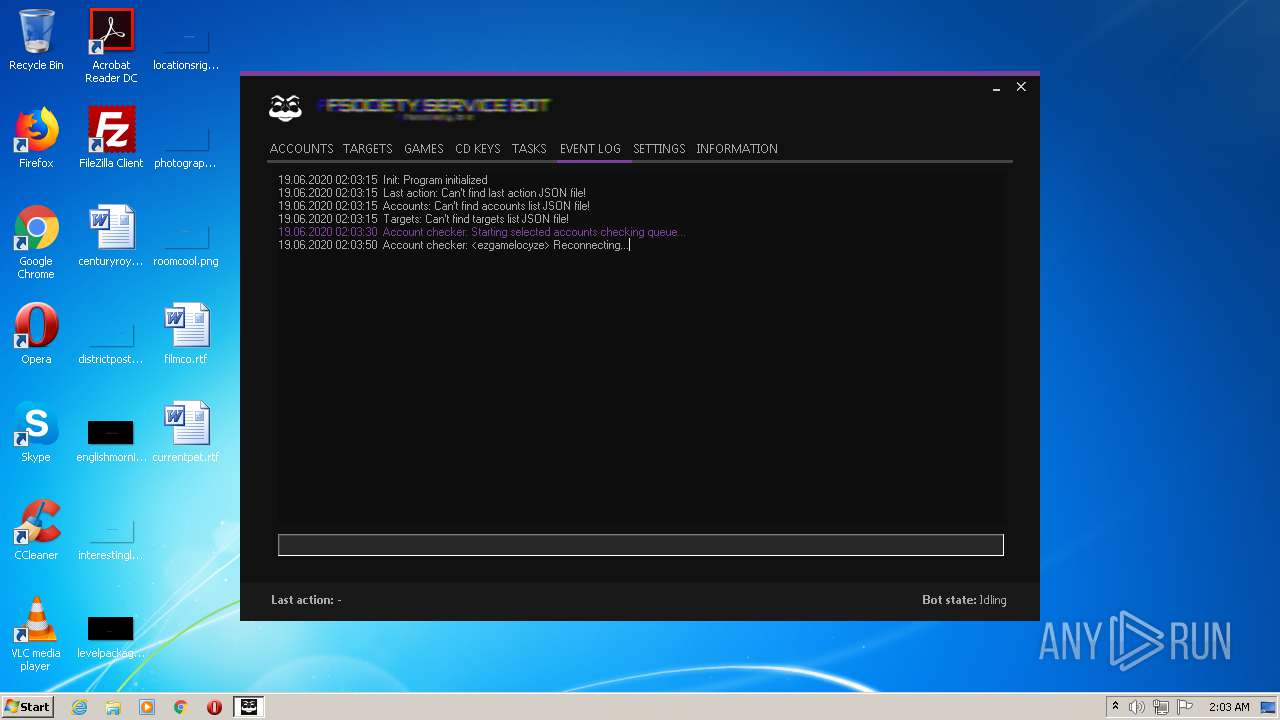
Task: Open Chrome from the taskbar
Action: pyautogui.click(x=181, y=707)
